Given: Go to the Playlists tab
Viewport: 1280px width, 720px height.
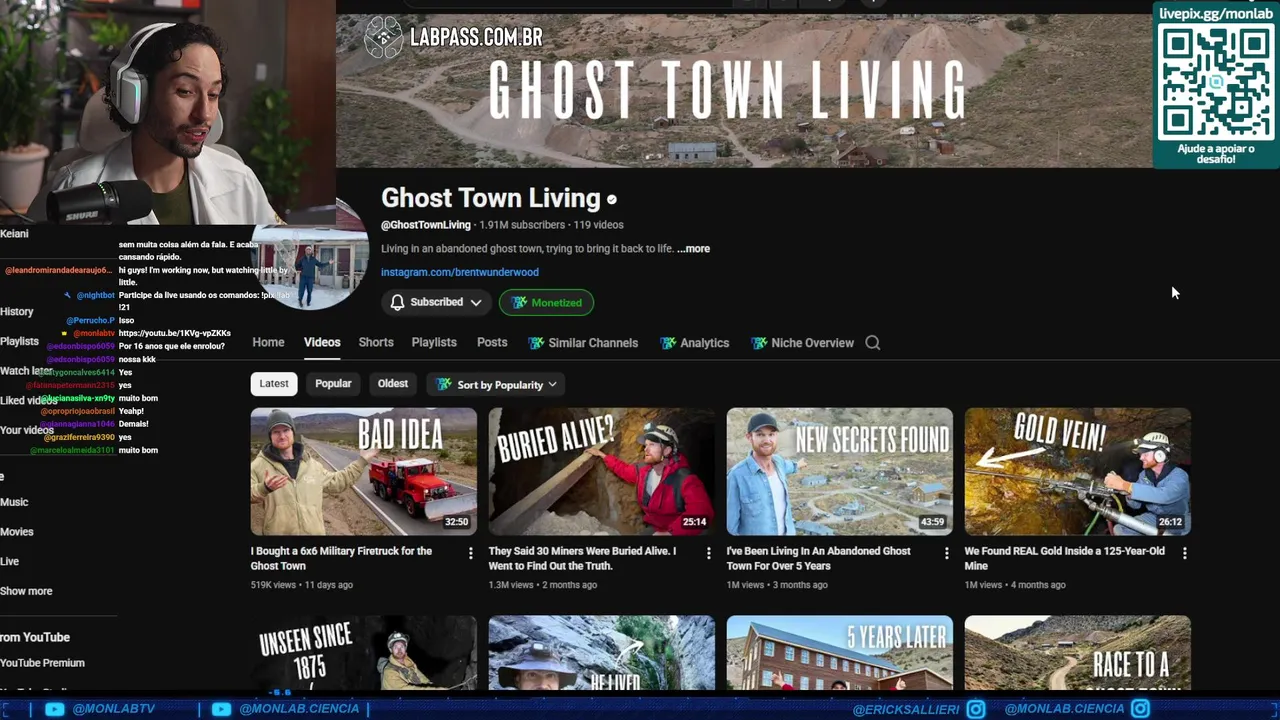Looking at the screenshot, I should (x=434, y=342).
